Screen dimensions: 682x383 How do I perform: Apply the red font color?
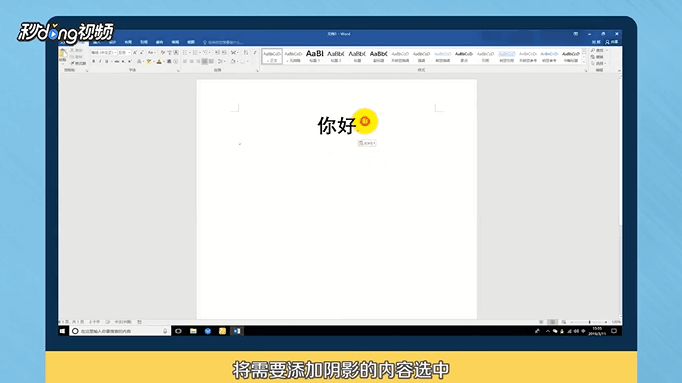click(x=159, y=61)
